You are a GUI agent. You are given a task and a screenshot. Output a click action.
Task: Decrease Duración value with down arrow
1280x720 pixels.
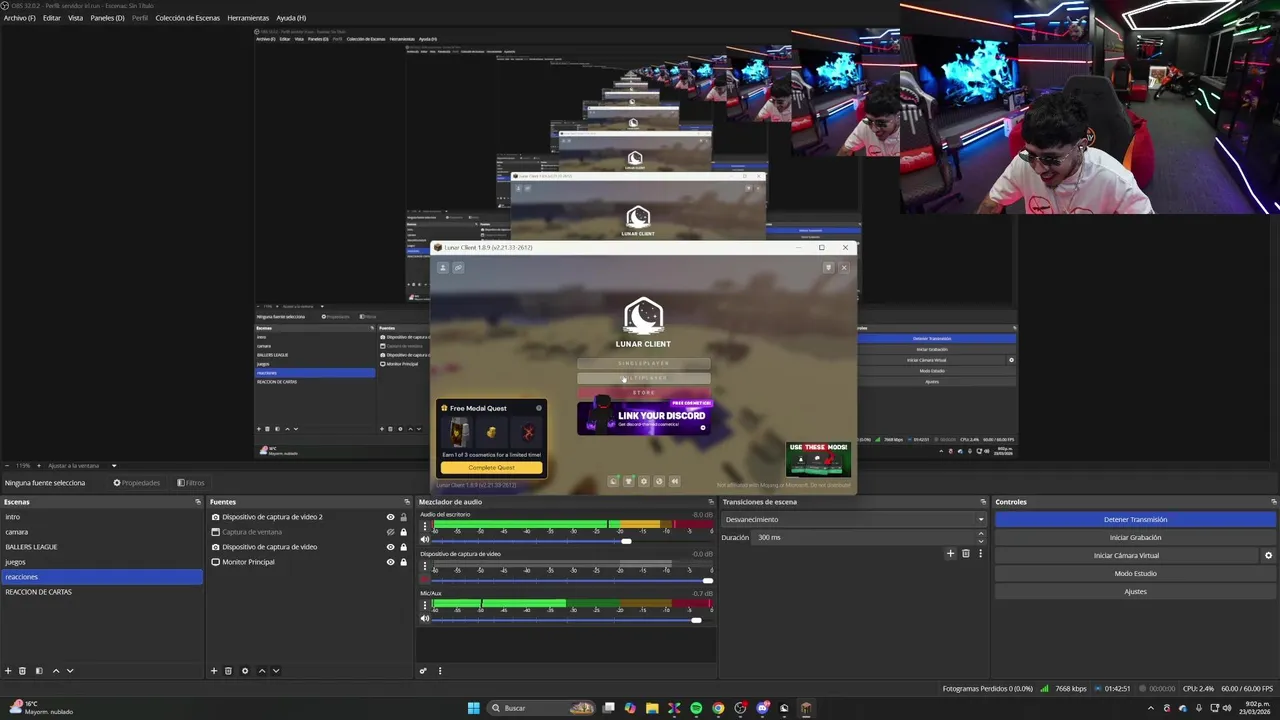point(980,541)
